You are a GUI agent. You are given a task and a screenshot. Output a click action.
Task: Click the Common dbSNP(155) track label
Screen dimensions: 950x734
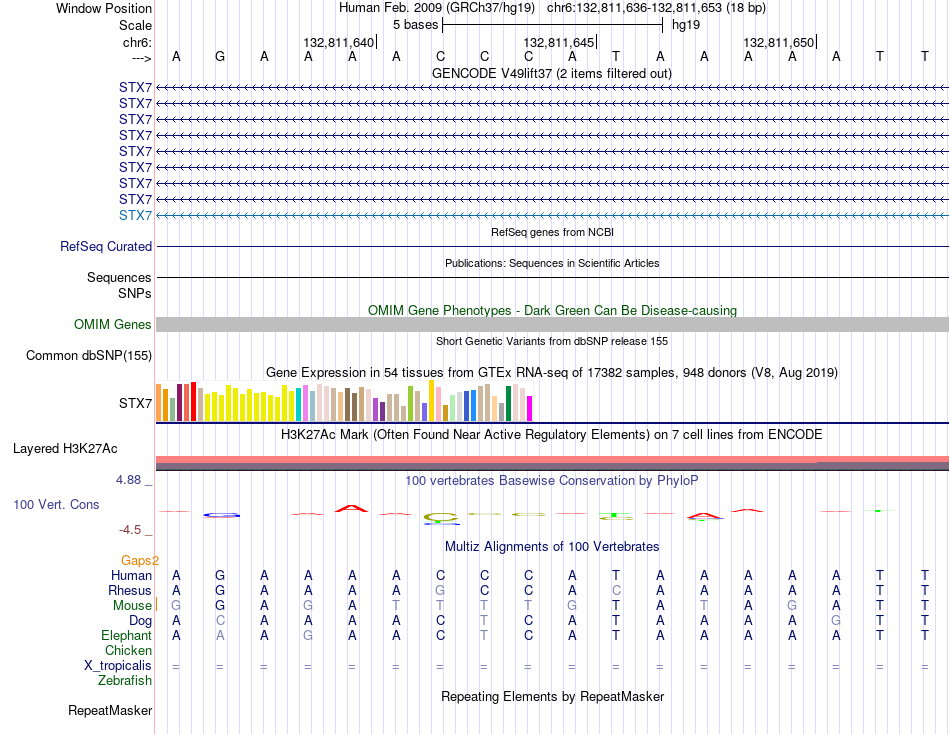89,355
